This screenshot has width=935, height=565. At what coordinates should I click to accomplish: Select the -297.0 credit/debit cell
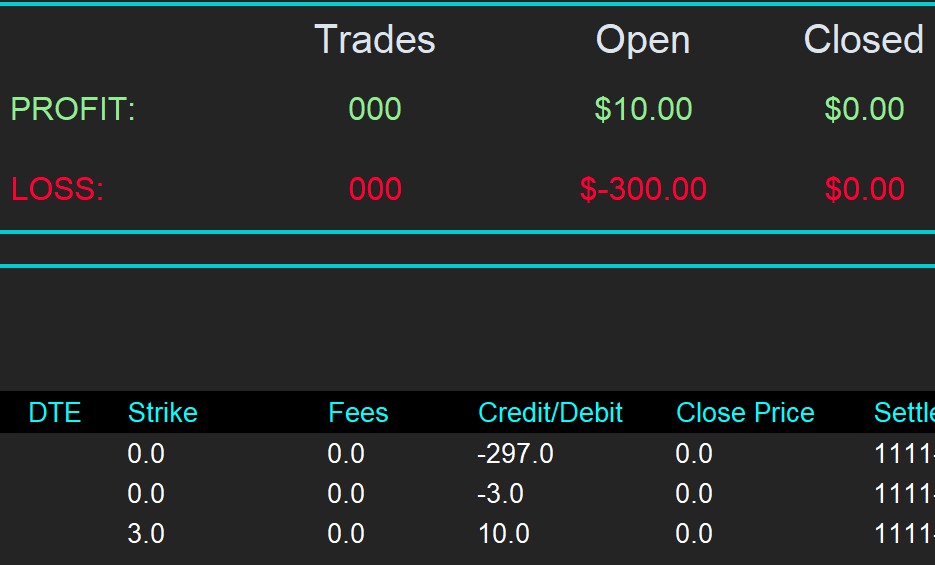click(515, 454)
